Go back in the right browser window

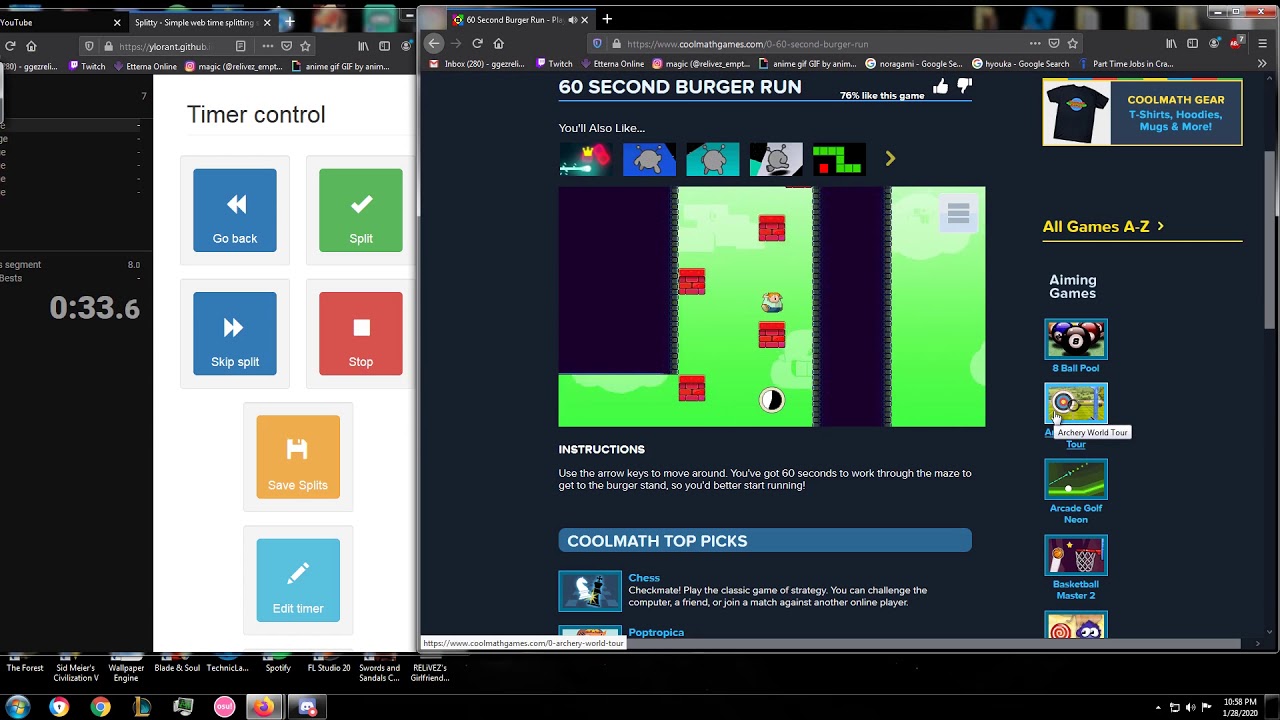coord(433,43)
